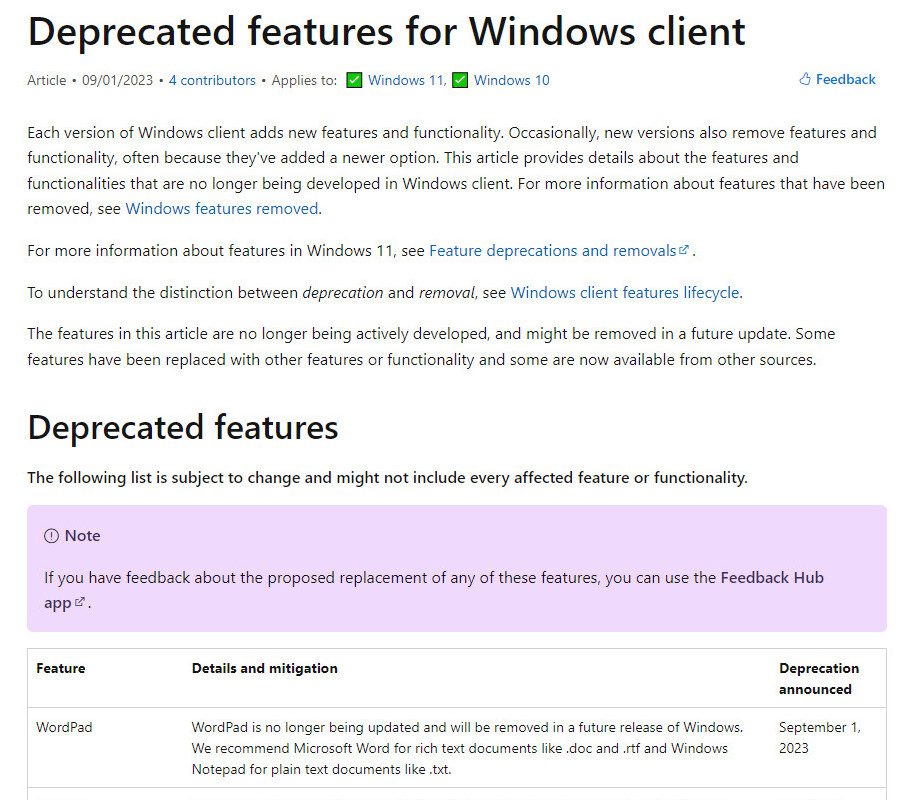Open the Windows features removed link
Viewport: 921px width, 800px height.
(x=222, y=209)
